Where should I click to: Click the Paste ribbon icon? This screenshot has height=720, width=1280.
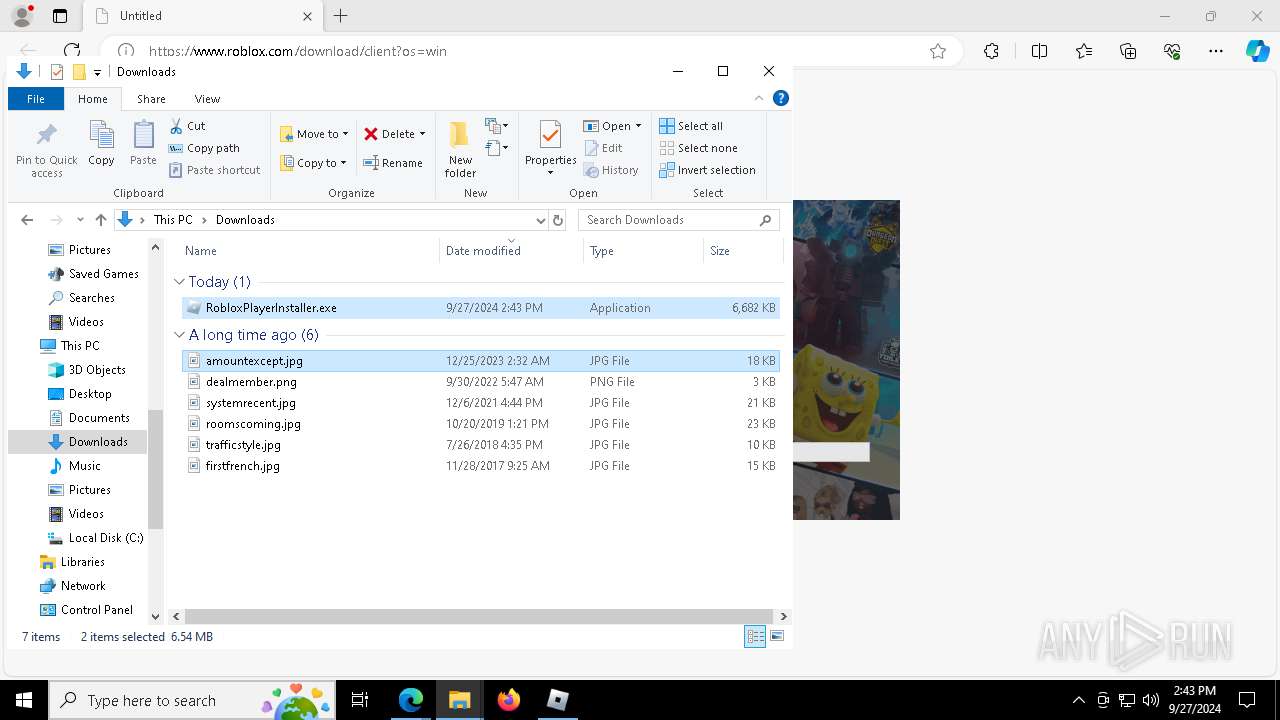(143, 144)
